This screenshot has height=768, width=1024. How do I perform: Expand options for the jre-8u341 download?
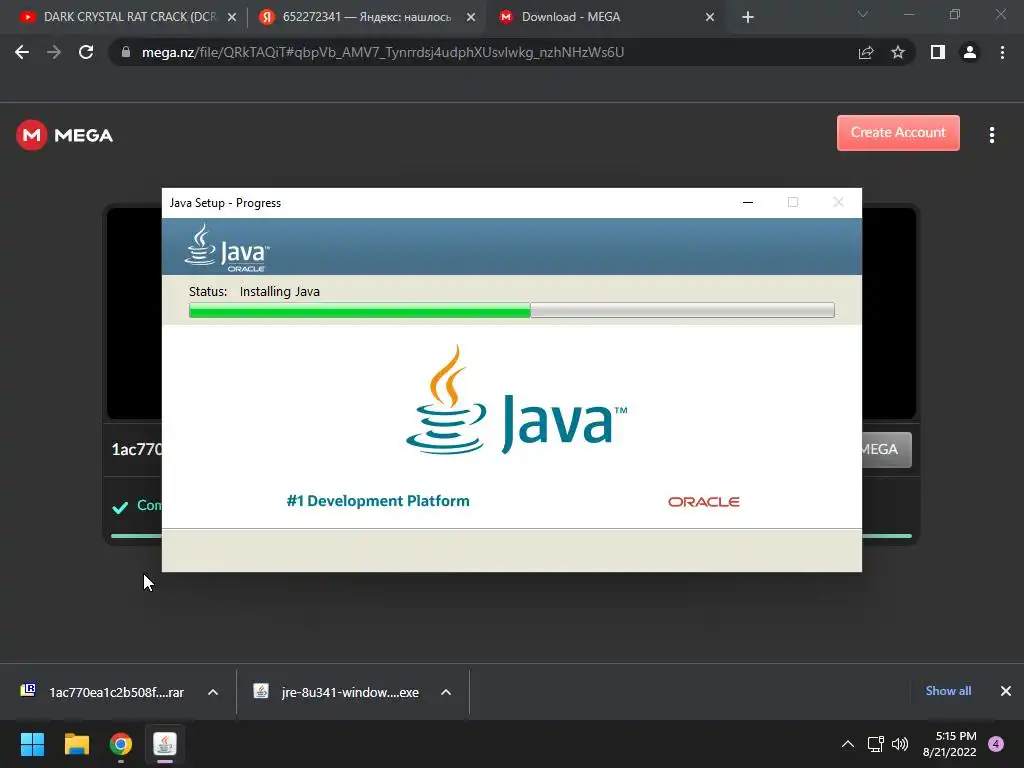[446, 692]
